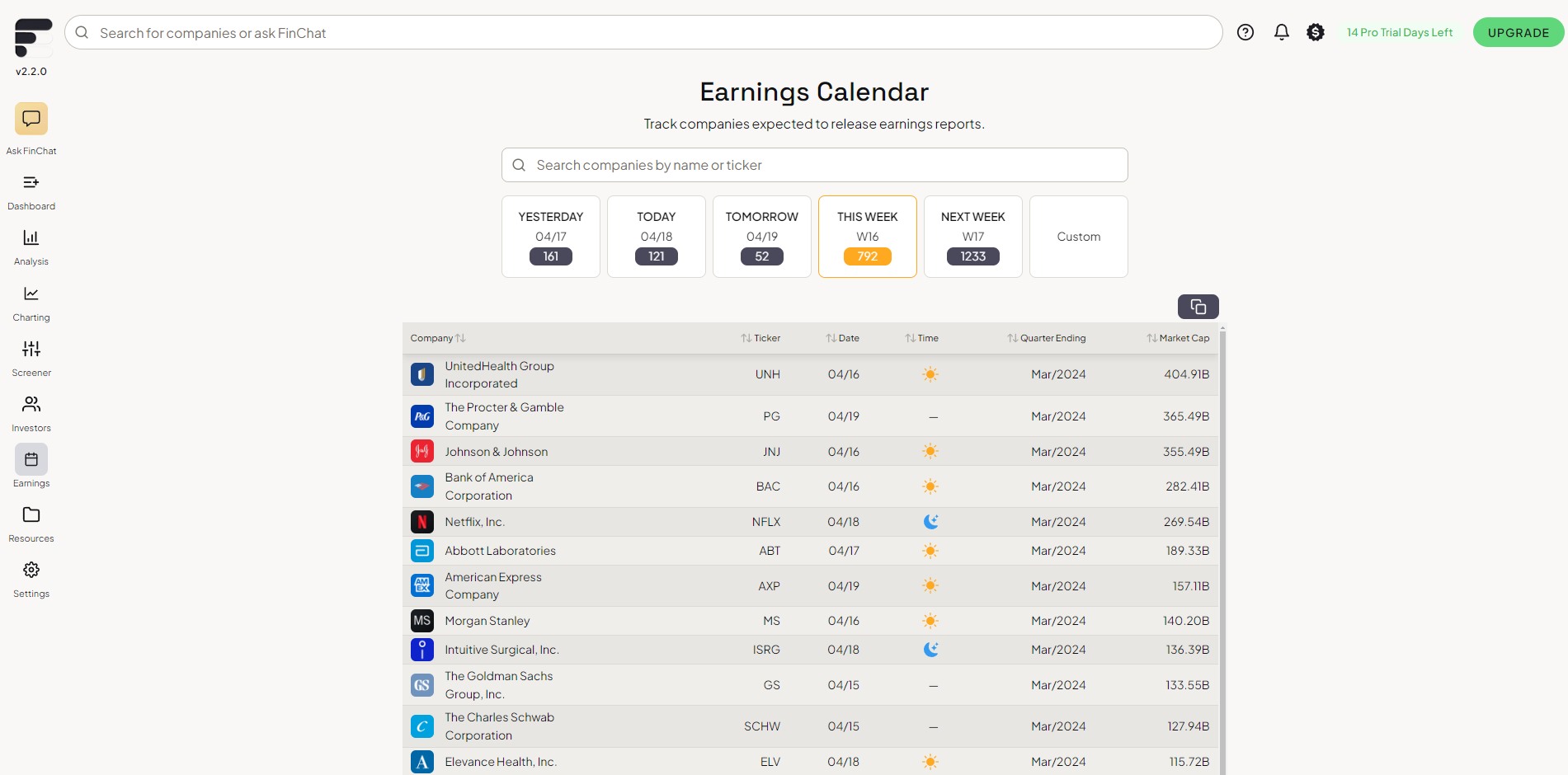1568x775 pixels.
Task: Sort table by Ticker column
Action: tap(760, 338)
